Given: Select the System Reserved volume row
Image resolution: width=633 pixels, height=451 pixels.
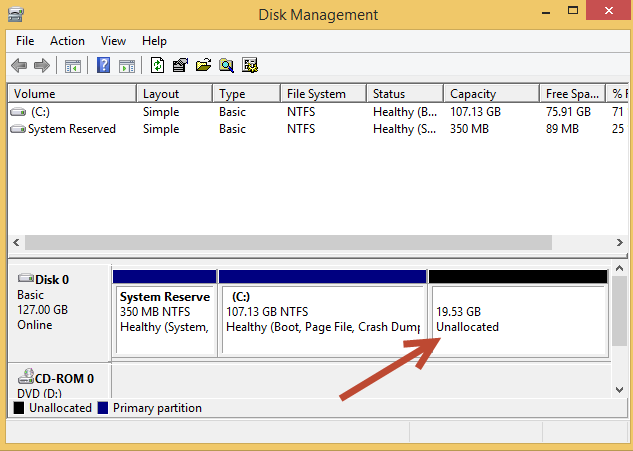Looking at the screenshot, I should pyautogui.click(x=70, y=129).
